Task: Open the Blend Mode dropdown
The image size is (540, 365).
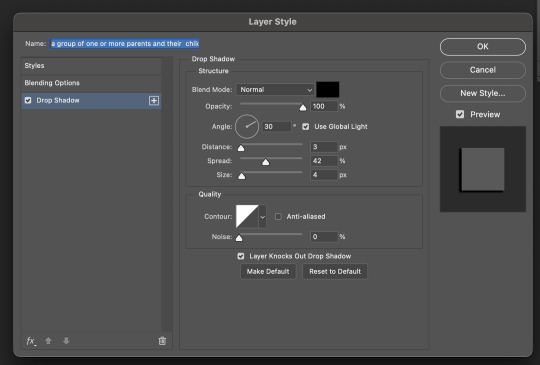Action: point(275,90)
